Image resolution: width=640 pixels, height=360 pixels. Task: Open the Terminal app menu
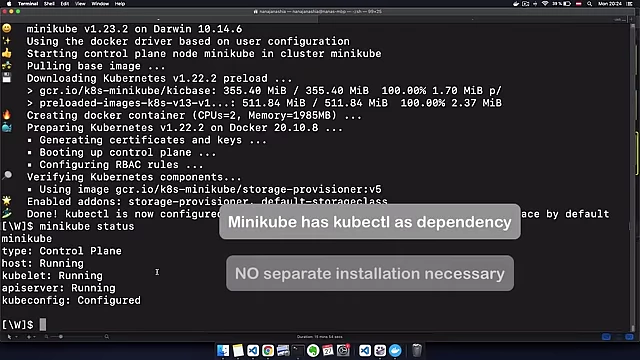point(28,4)
